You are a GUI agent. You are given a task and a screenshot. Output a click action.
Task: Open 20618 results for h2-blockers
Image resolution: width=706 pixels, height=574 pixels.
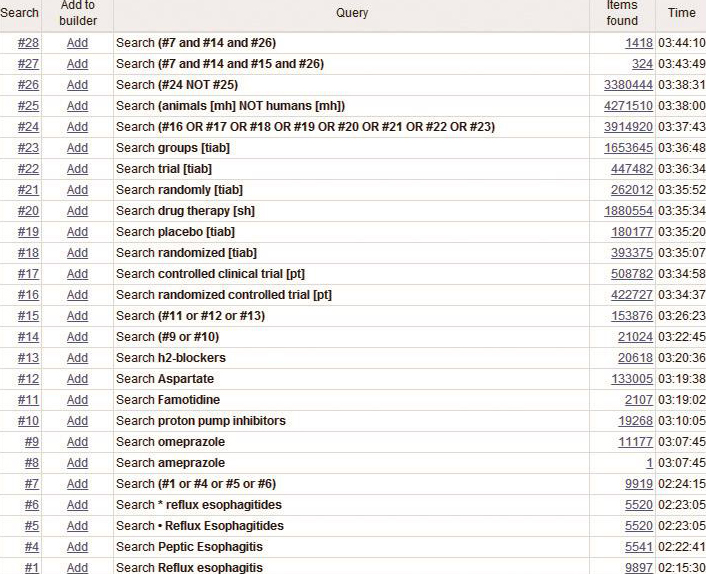(x=635, y=358)
